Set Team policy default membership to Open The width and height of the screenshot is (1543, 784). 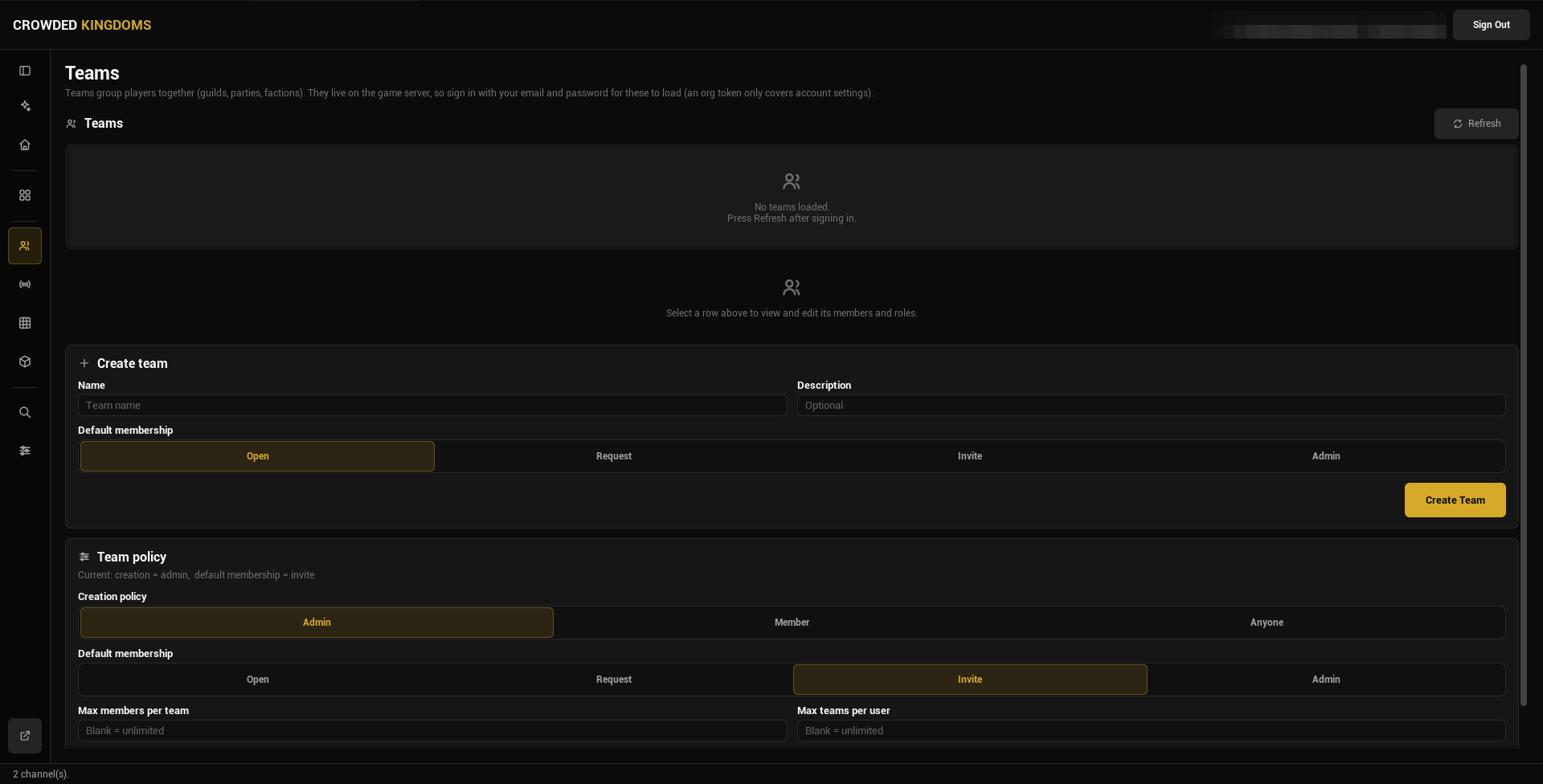coord(257,680)
